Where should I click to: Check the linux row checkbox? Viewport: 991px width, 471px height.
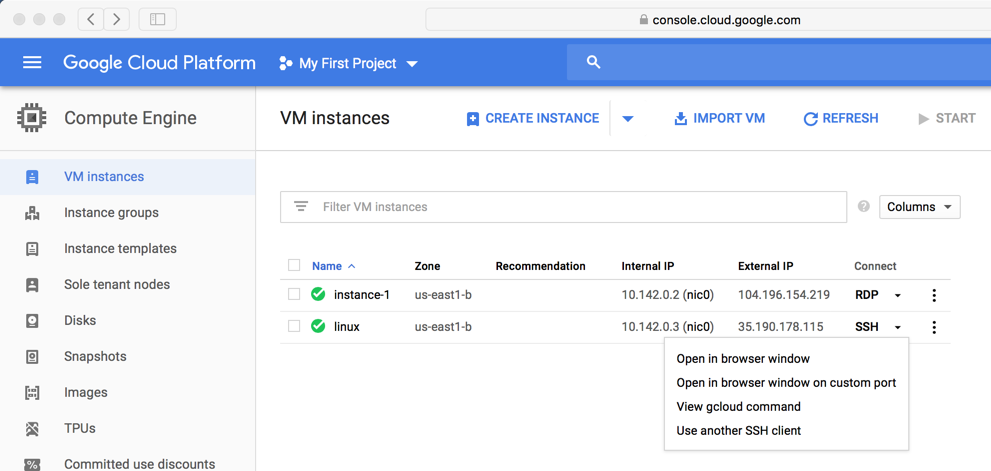294,327
